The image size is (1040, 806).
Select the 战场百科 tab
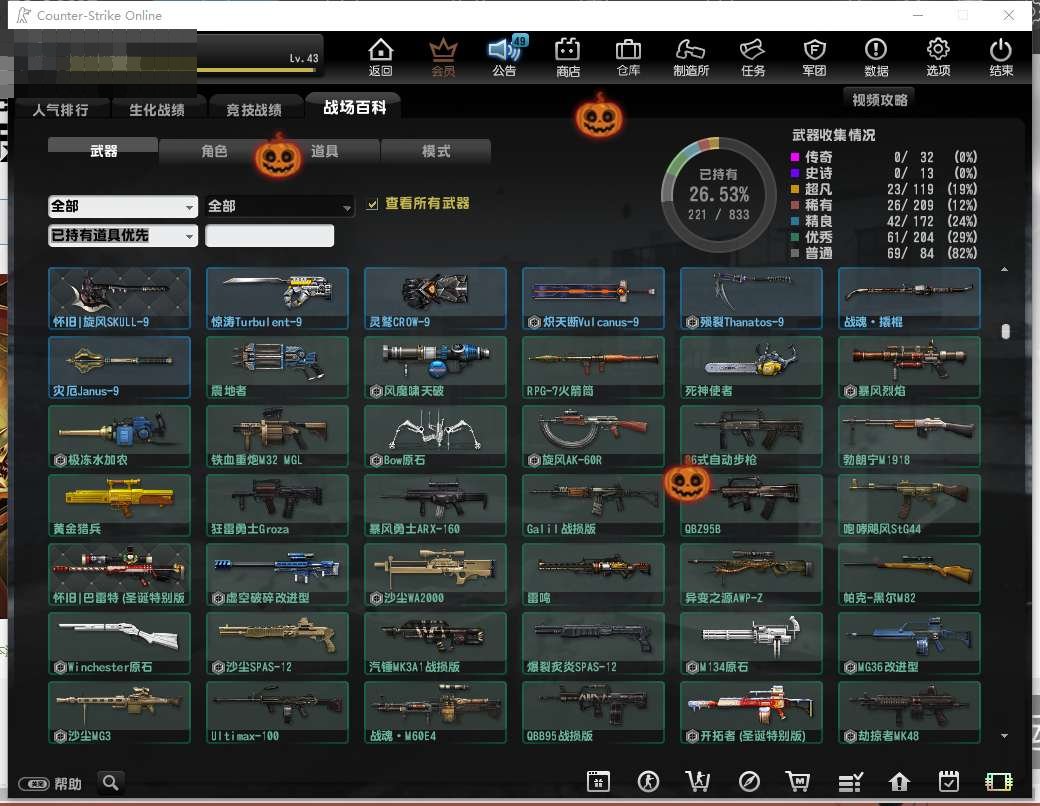point(354,107)
